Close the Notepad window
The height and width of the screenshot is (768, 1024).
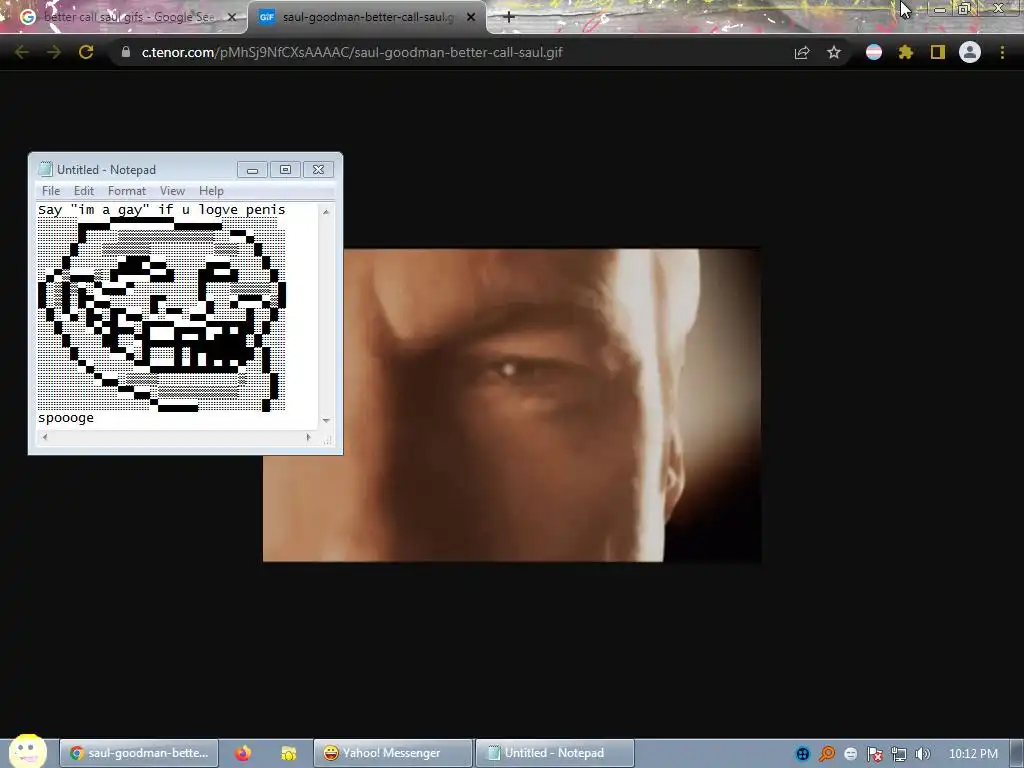tap(318, 170)
